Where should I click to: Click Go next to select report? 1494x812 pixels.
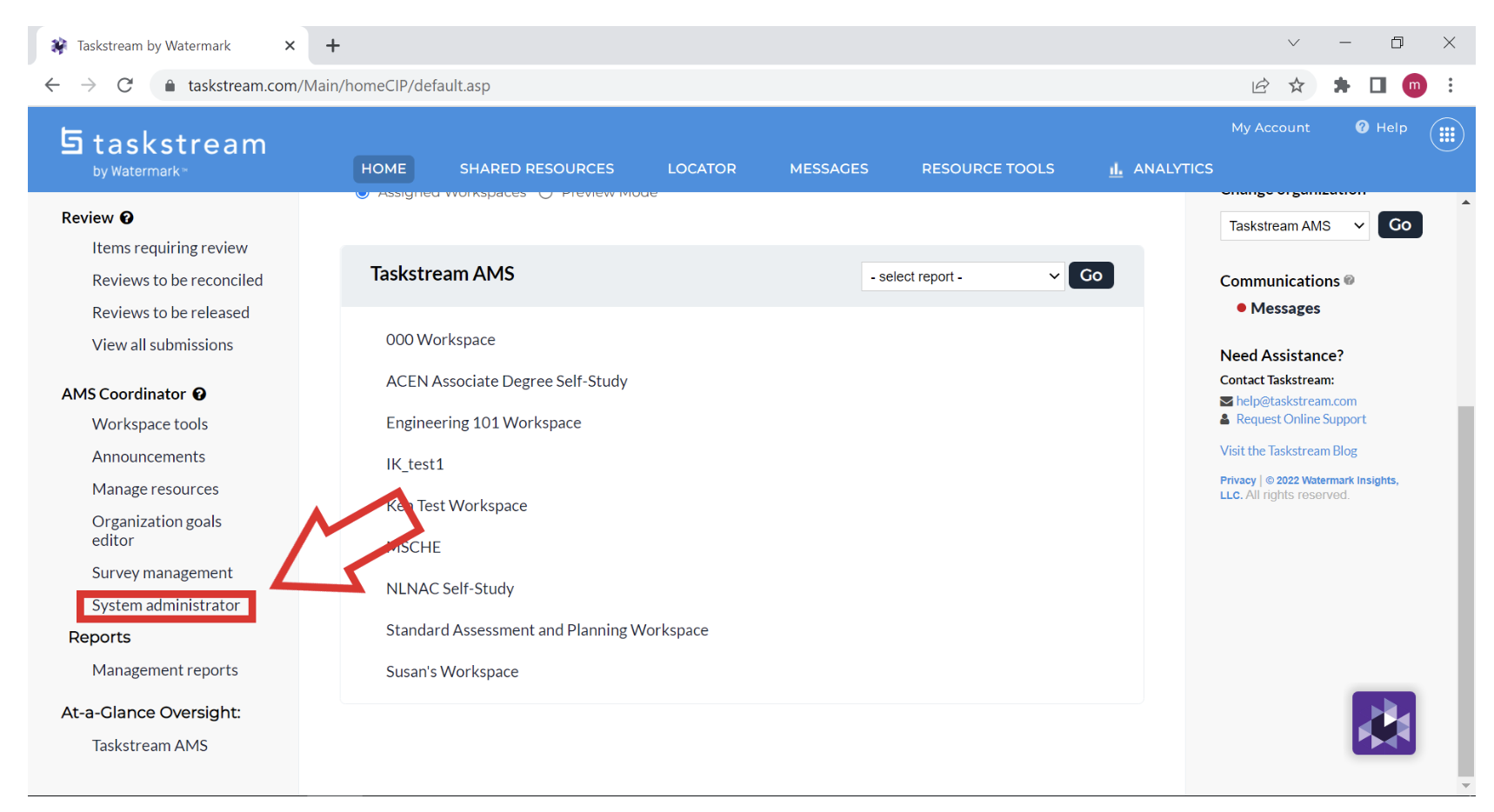[1091, 276]
